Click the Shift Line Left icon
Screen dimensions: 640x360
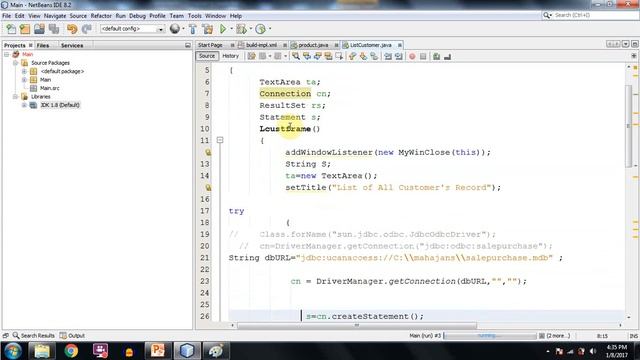(388, 56)
